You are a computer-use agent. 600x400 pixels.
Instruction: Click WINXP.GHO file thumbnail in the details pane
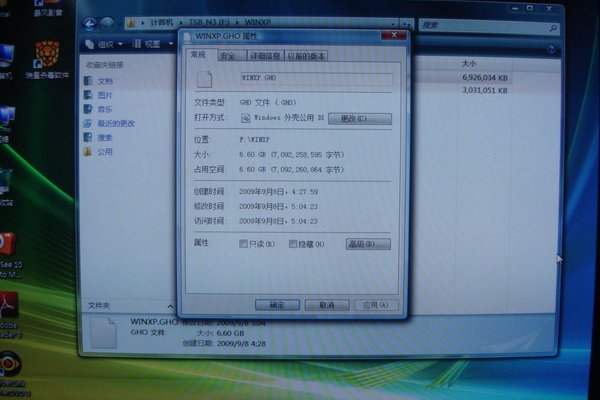(x=103, y=333)
